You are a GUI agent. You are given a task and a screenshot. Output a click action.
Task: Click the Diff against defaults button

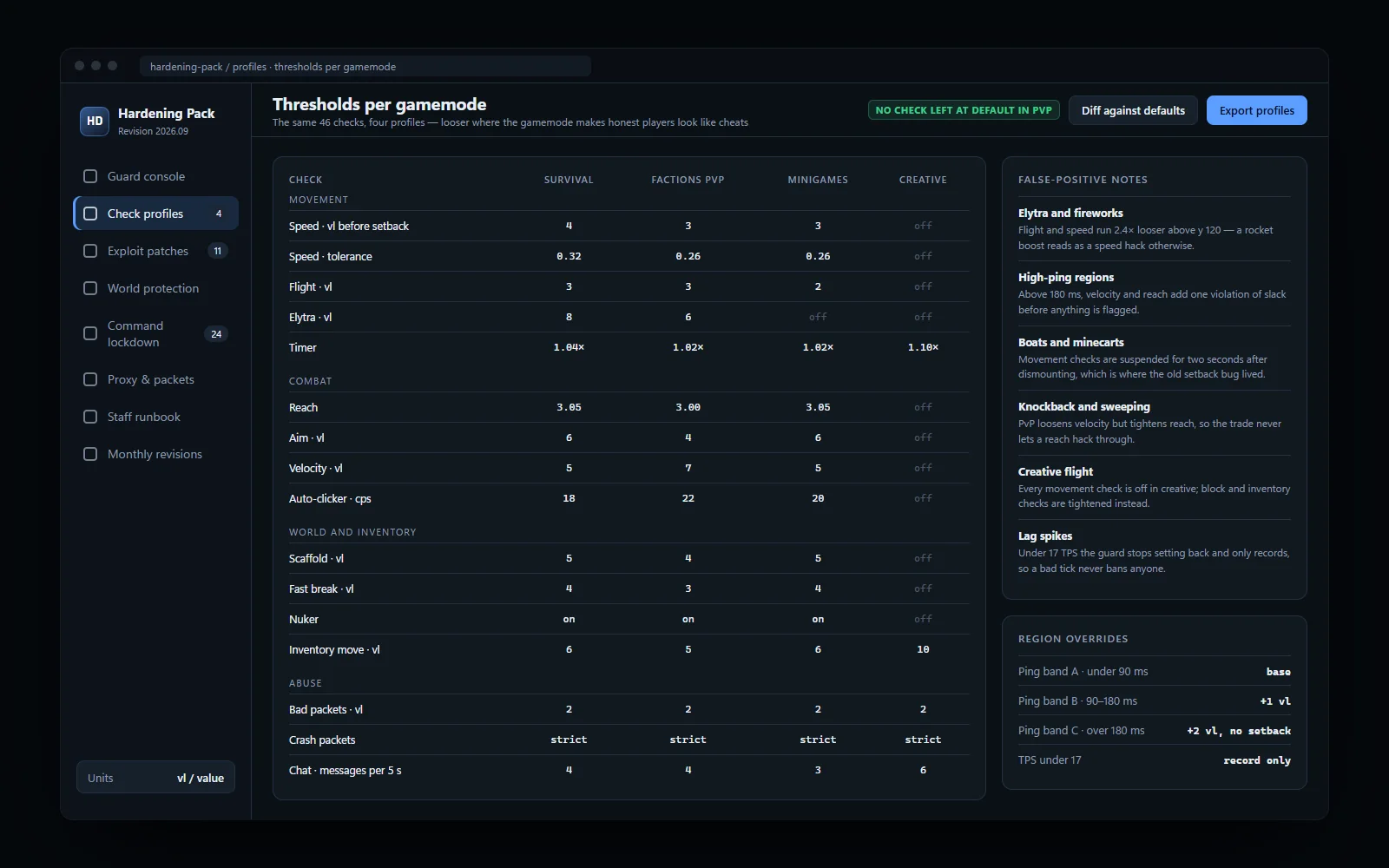(1133, 110)
